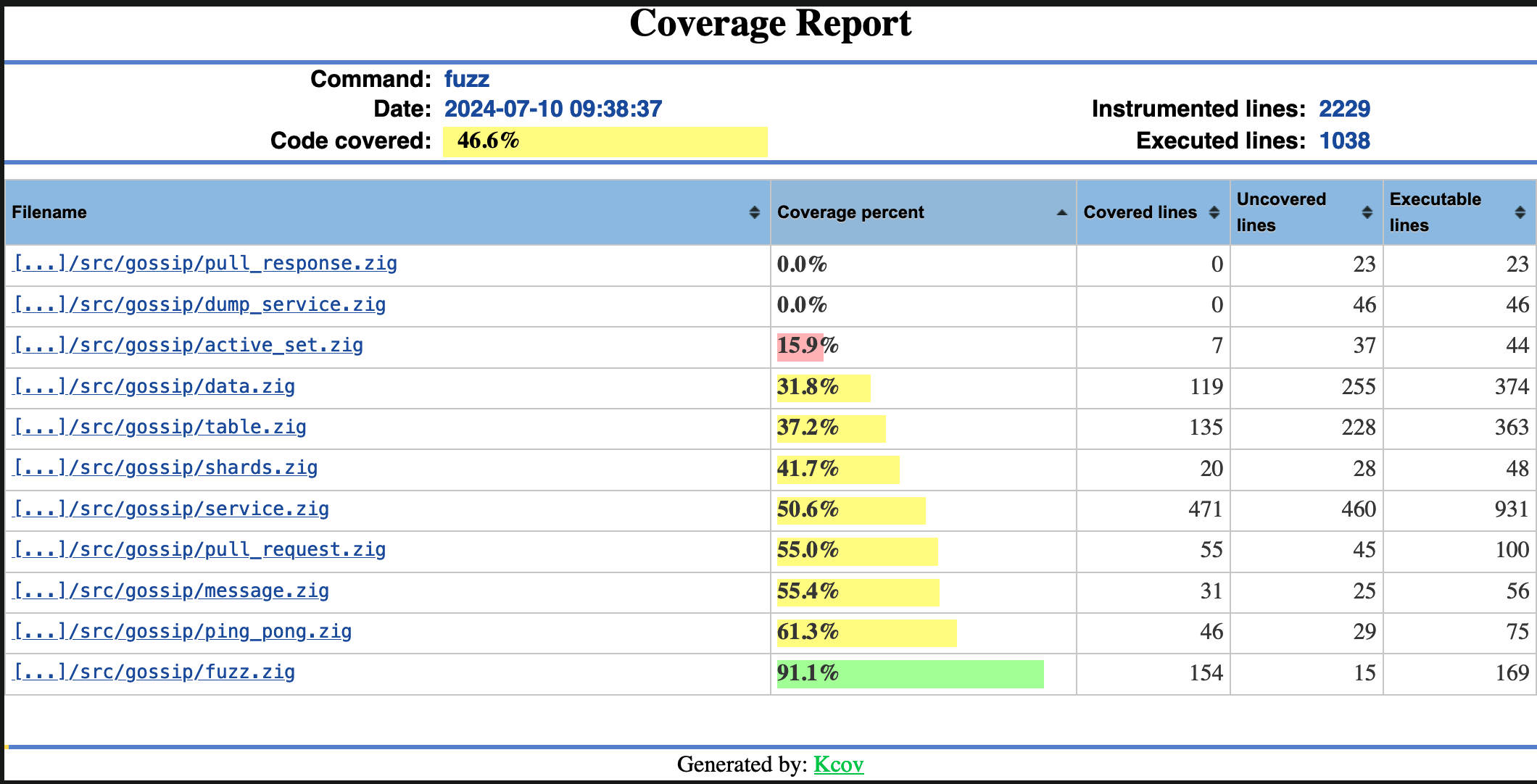1537x784 pixels.
Task: Click red 15.9% coverage bar for active_set.zig
Action: (x=800, y=346)
